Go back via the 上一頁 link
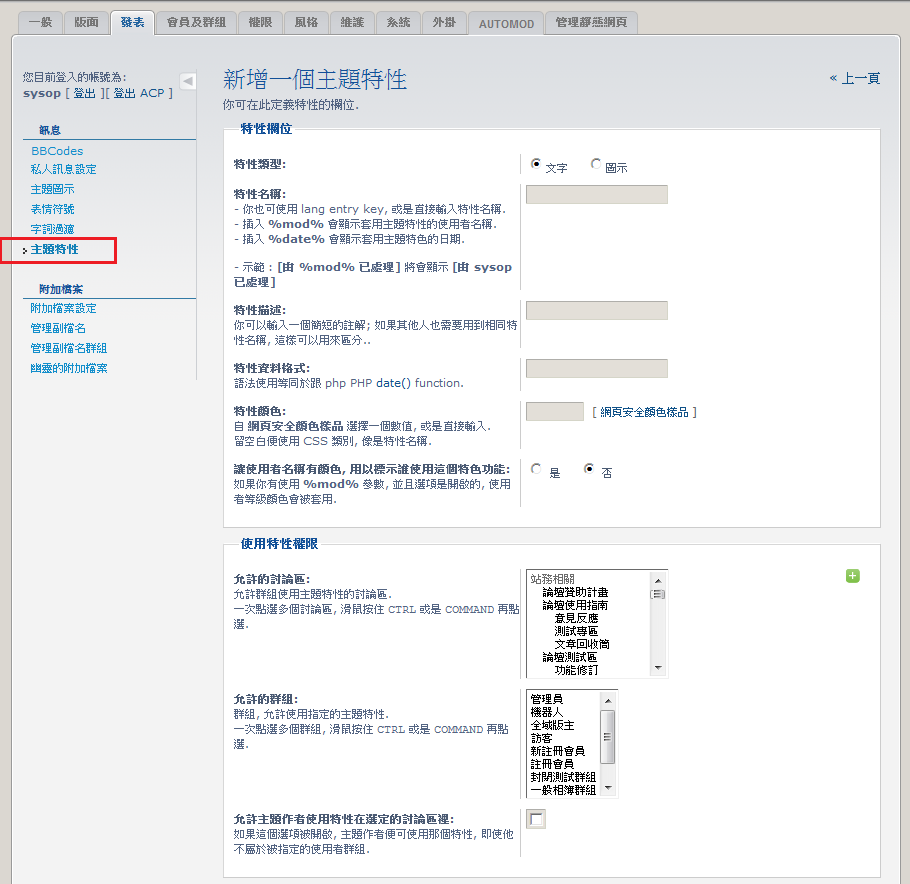Viewport: 910px width, 884px height. (x=855, y=78)
